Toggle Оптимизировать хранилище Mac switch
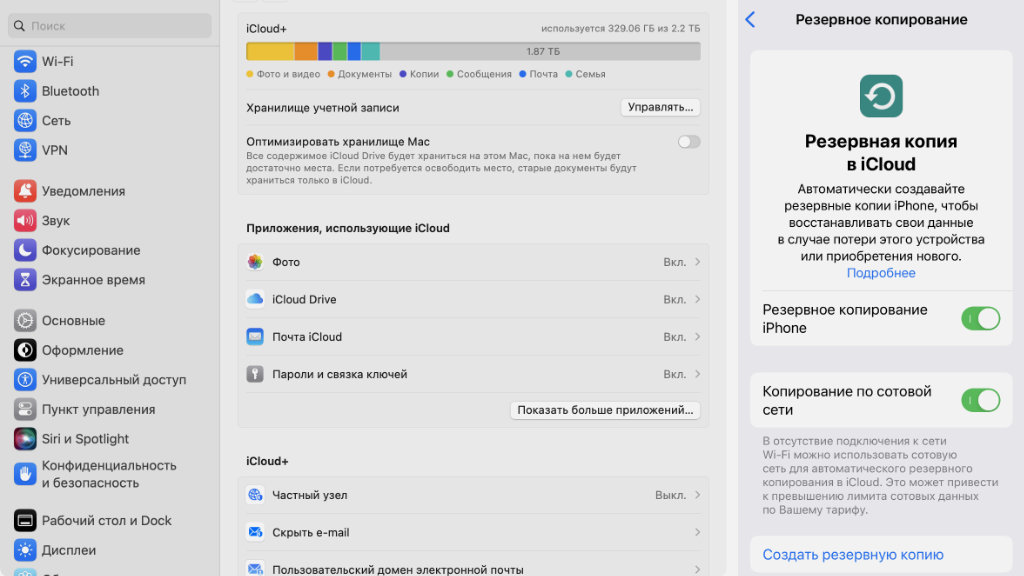 point(689,142)
